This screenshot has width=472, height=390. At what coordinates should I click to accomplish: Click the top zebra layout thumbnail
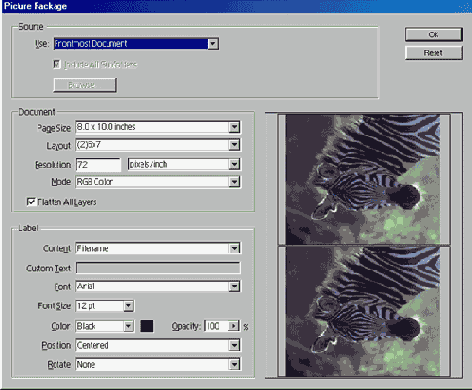tap(364, 180)
